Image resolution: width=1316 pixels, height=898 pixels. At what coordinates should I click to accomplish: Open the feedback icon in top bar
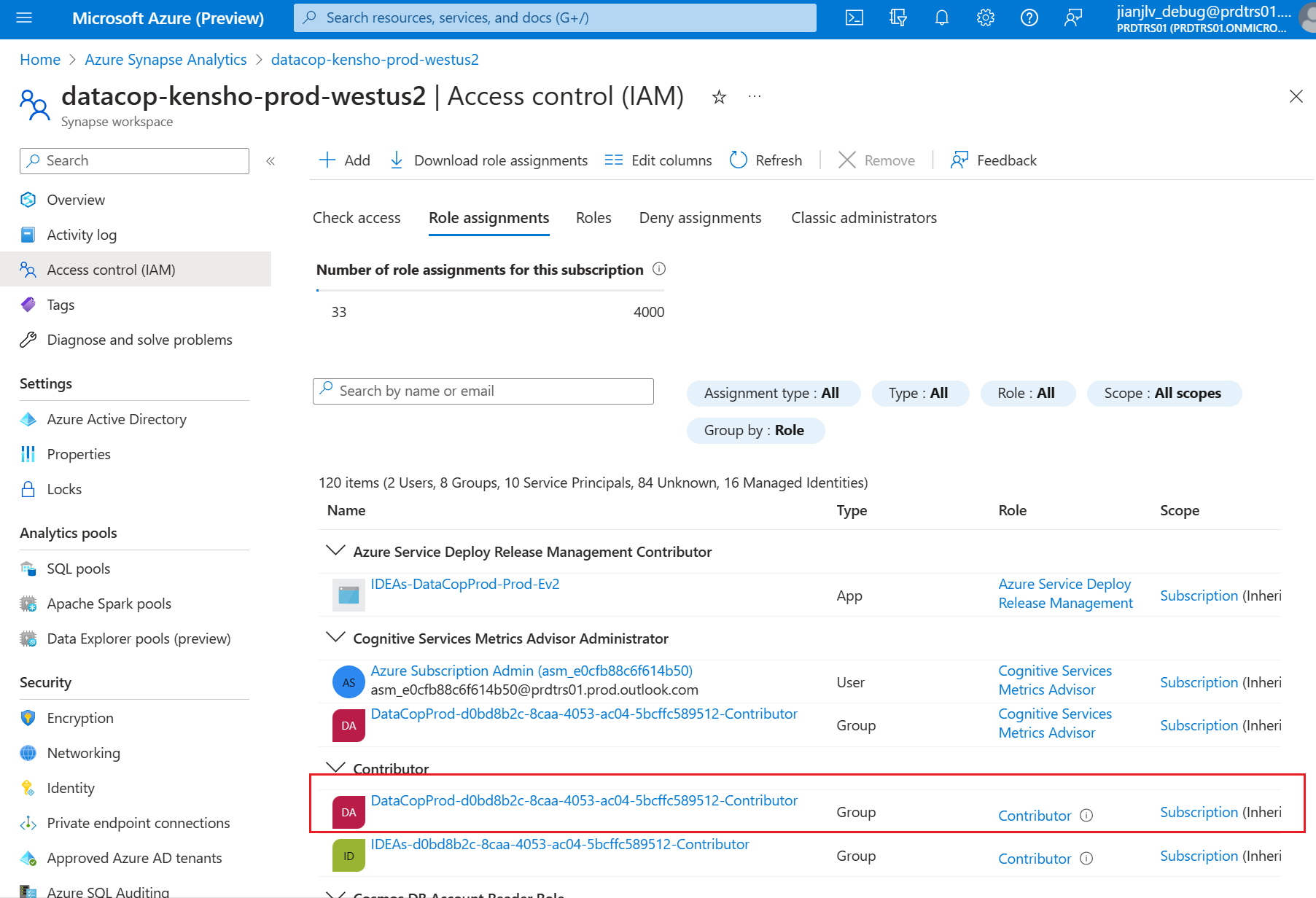(1073, 17)
